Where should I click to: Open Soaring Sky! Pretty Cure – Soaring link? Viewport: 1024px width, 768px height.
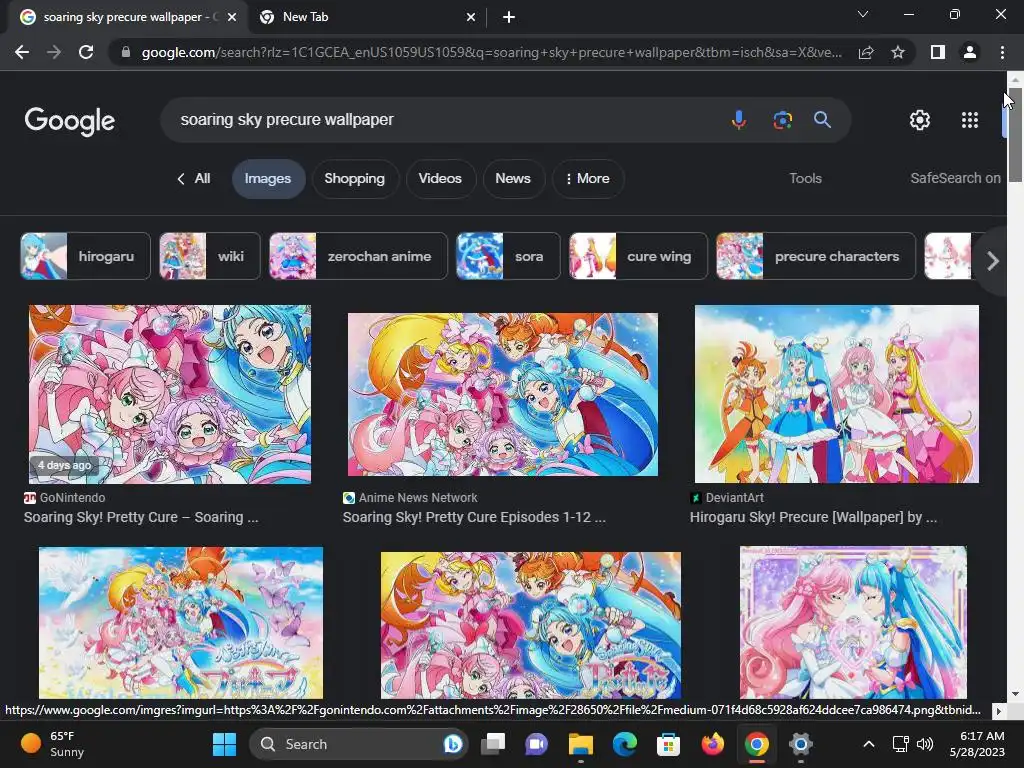point(141,517)
